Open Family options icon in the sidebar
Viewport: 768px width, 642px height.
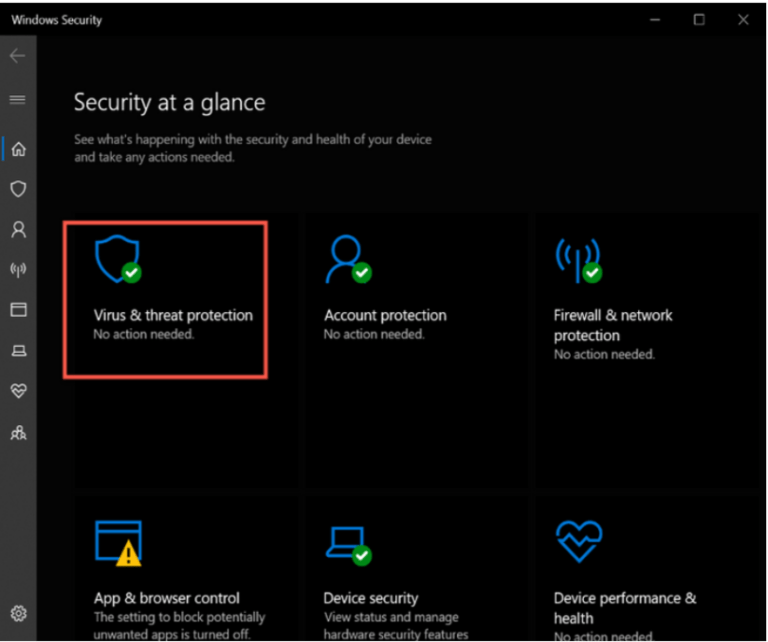pyautogui.click(x=19, y=433)
